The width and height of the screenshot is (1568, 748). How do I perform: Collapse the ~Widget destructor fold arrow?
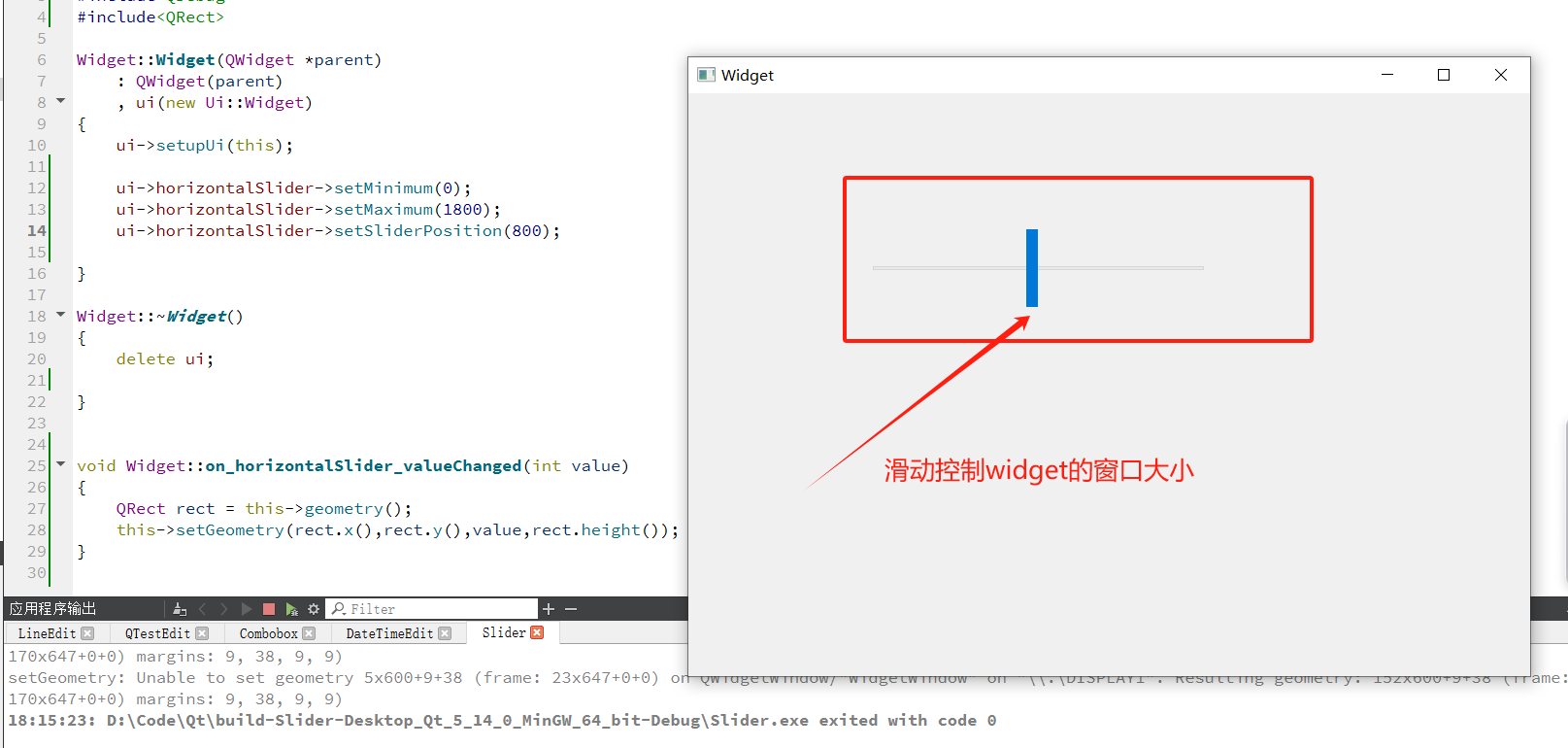pyautogui.click(x=60, y=315)
